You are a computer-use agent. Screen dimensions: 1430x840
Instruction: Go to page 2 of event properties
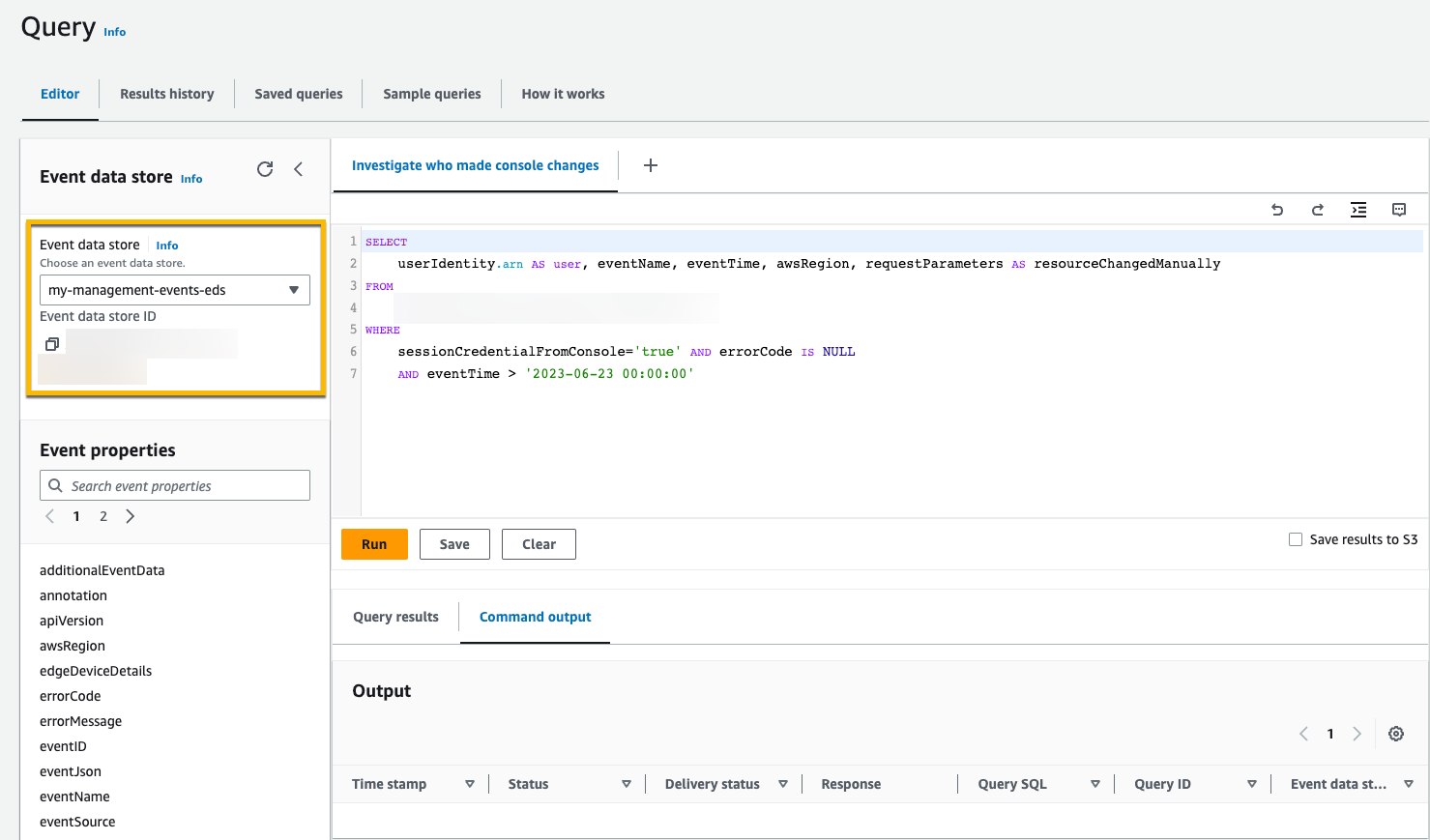[102, 516]
